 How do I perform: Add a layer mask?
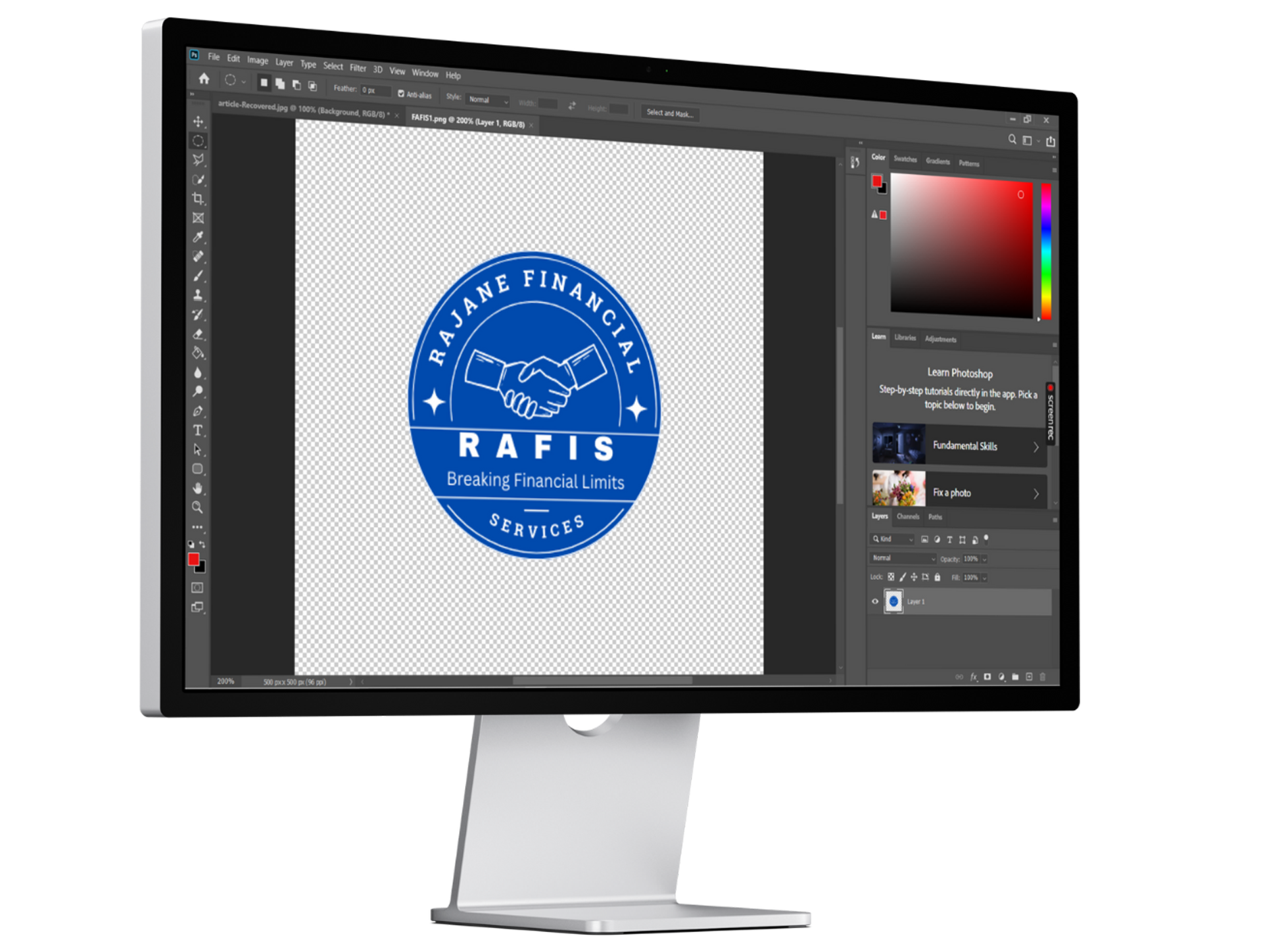[988, 677]
